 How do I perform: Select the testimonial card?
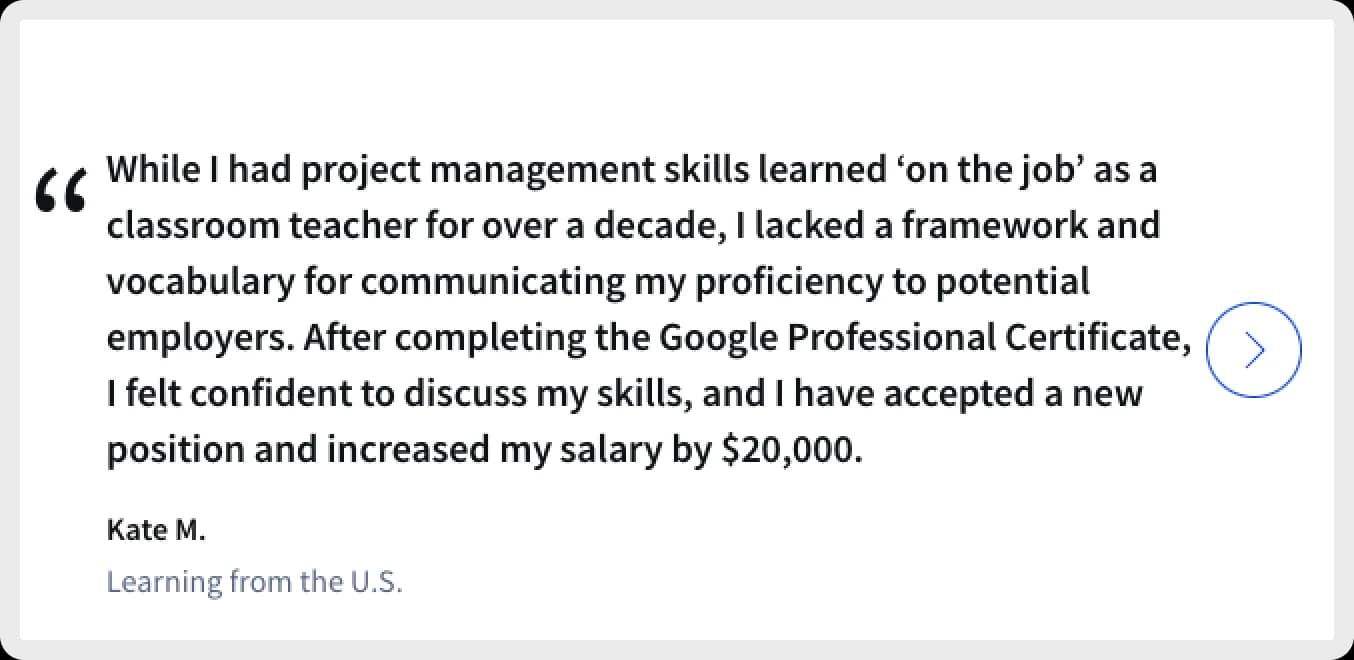[x=677, y=330]
